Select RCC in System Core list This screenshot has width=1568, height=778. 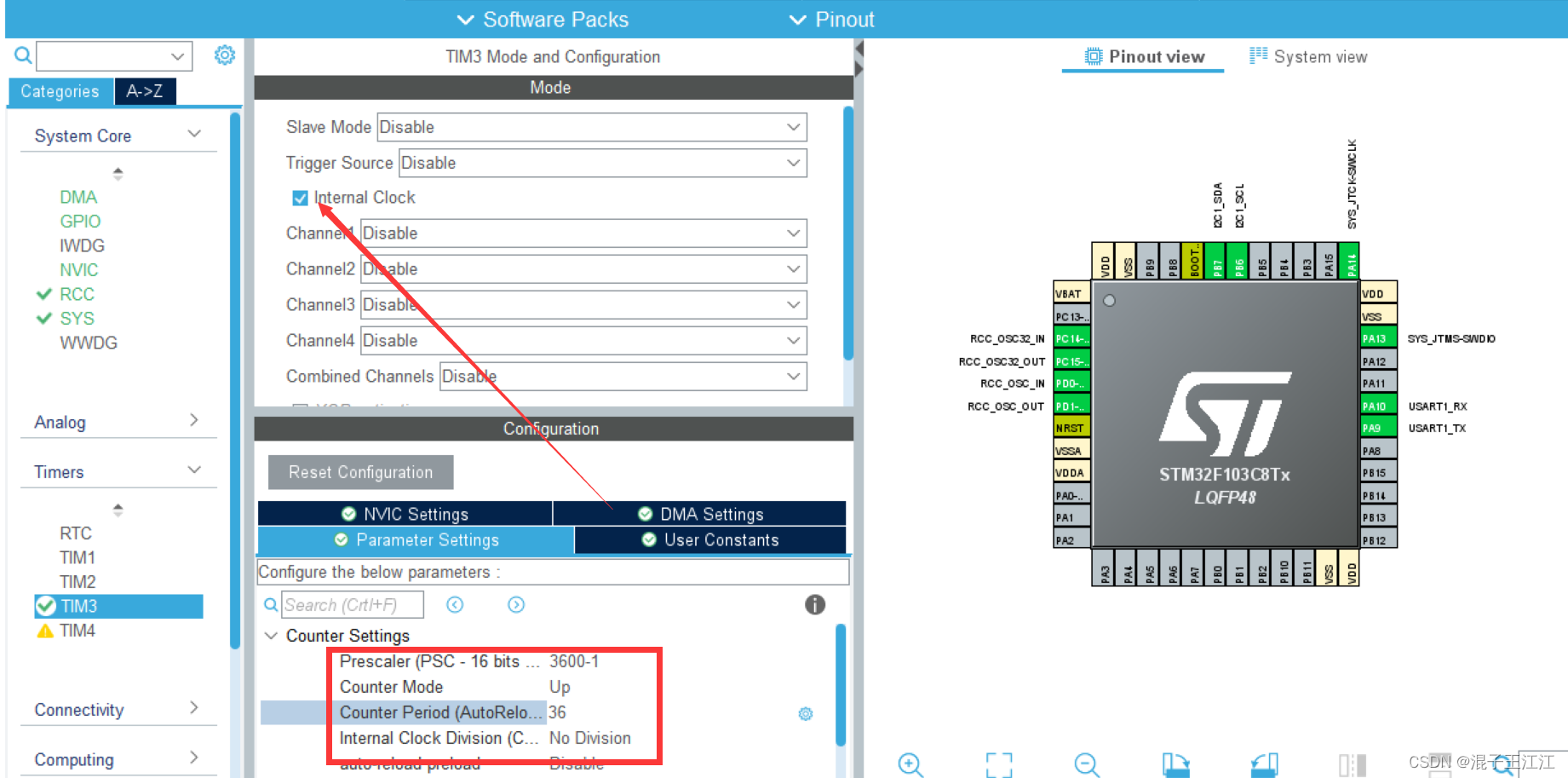(x=77, y=294)
